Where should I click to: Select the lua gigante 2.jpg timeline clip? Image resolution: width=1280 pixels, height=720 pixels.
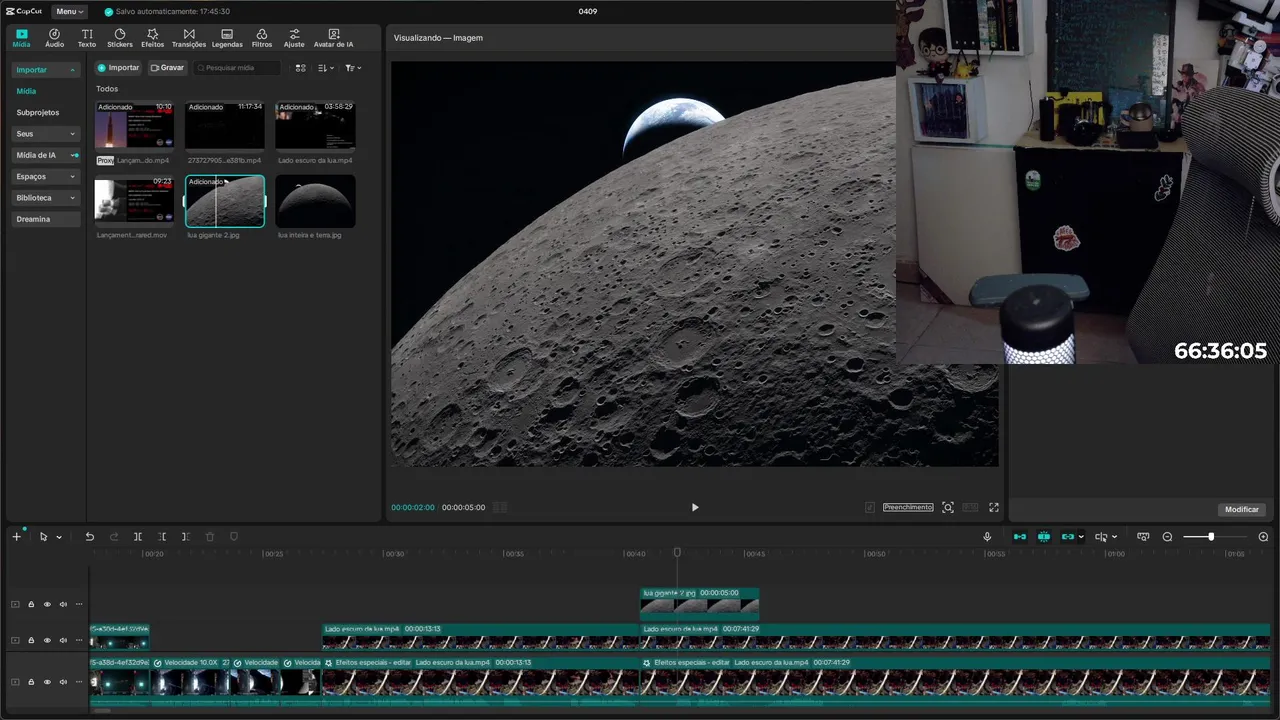[x=700, y=604]
